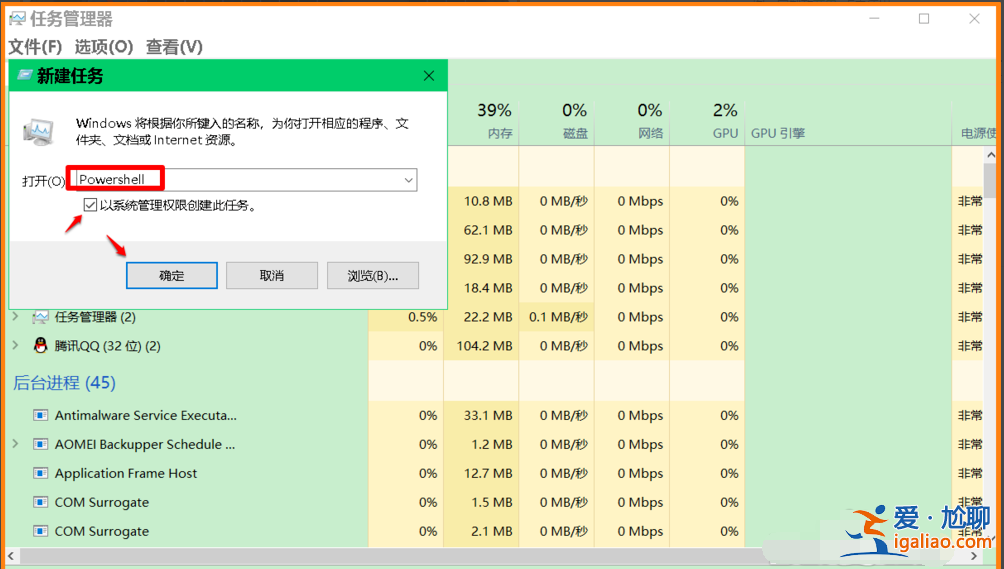
Task: Click the Antimalware Service Executable process icon
Action: point(40,415)
